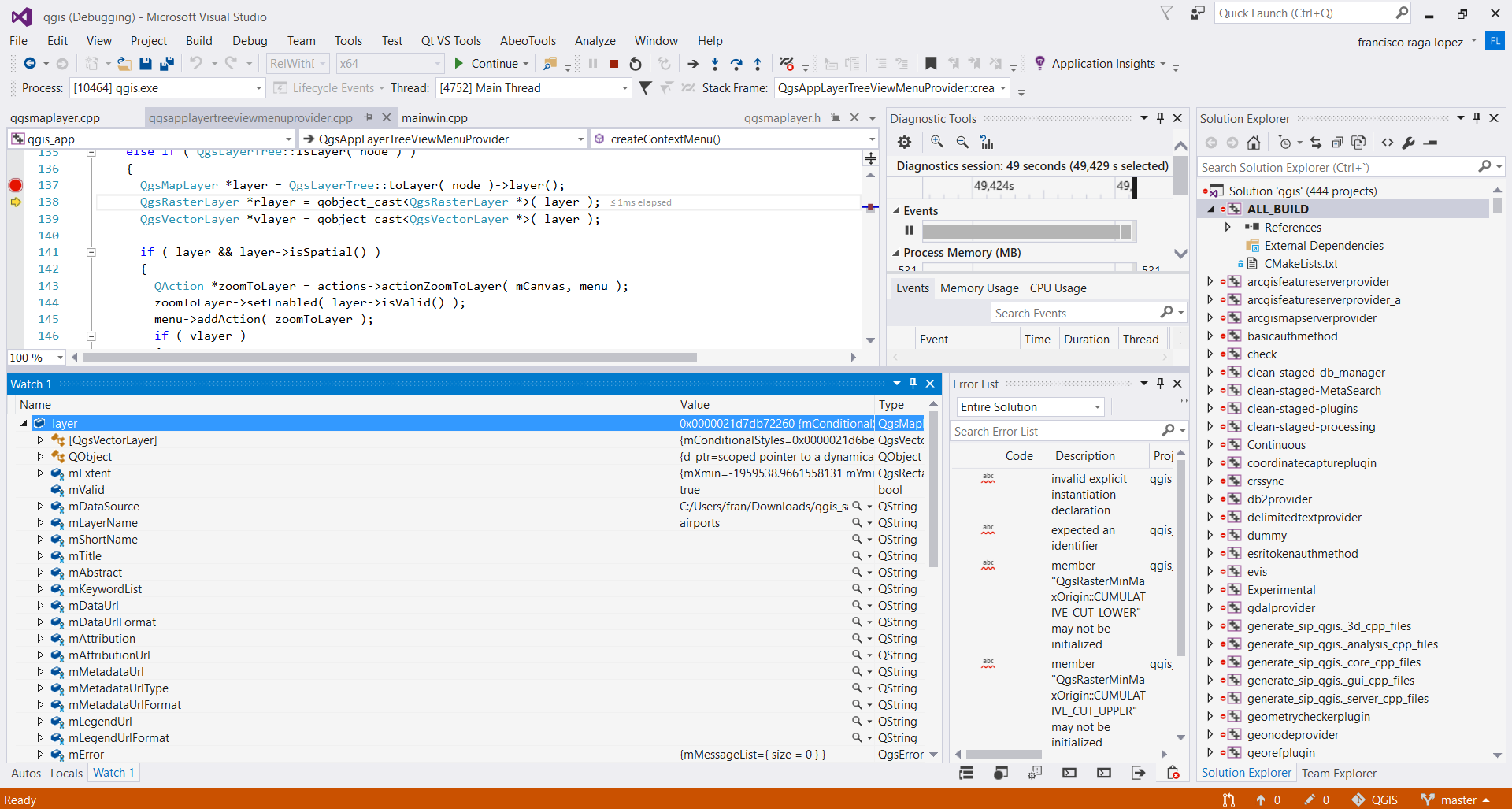Click Zoom In in Diagnostic Tools
Viewport: 1512px width, 809px height.
coord(936,142)
